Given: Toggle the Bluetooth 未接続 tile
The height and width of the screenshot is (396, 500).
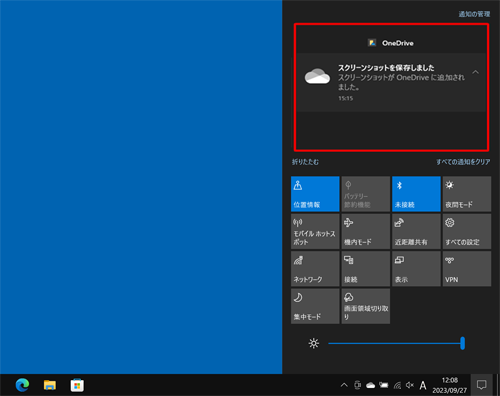Looking at the screenshot, I should point(416,194).
